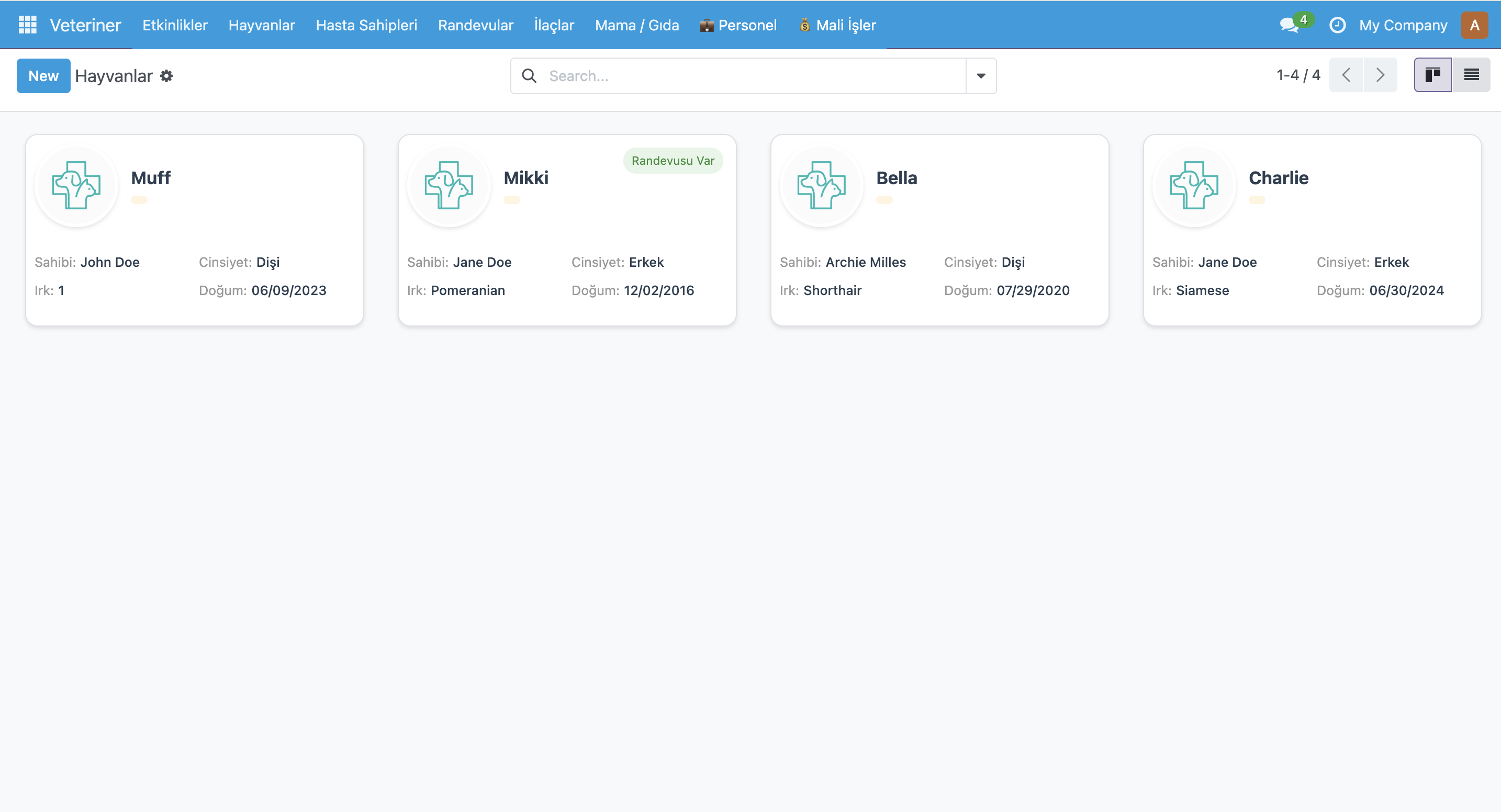1501x812 pixels.
Task: Toggle priority indicator on Bella's card
Action: point(884,199)
